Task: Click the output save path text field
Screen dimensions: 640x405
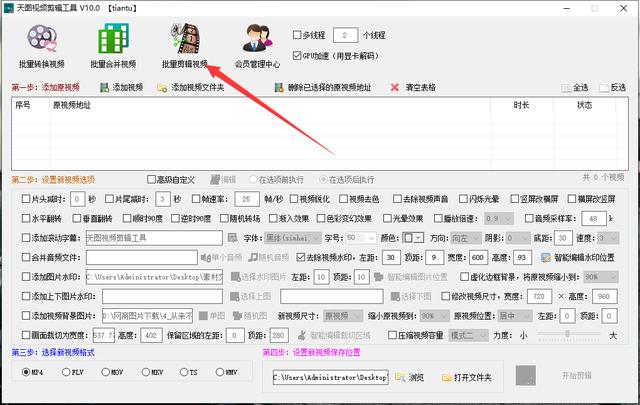Action: pos(329,377)
